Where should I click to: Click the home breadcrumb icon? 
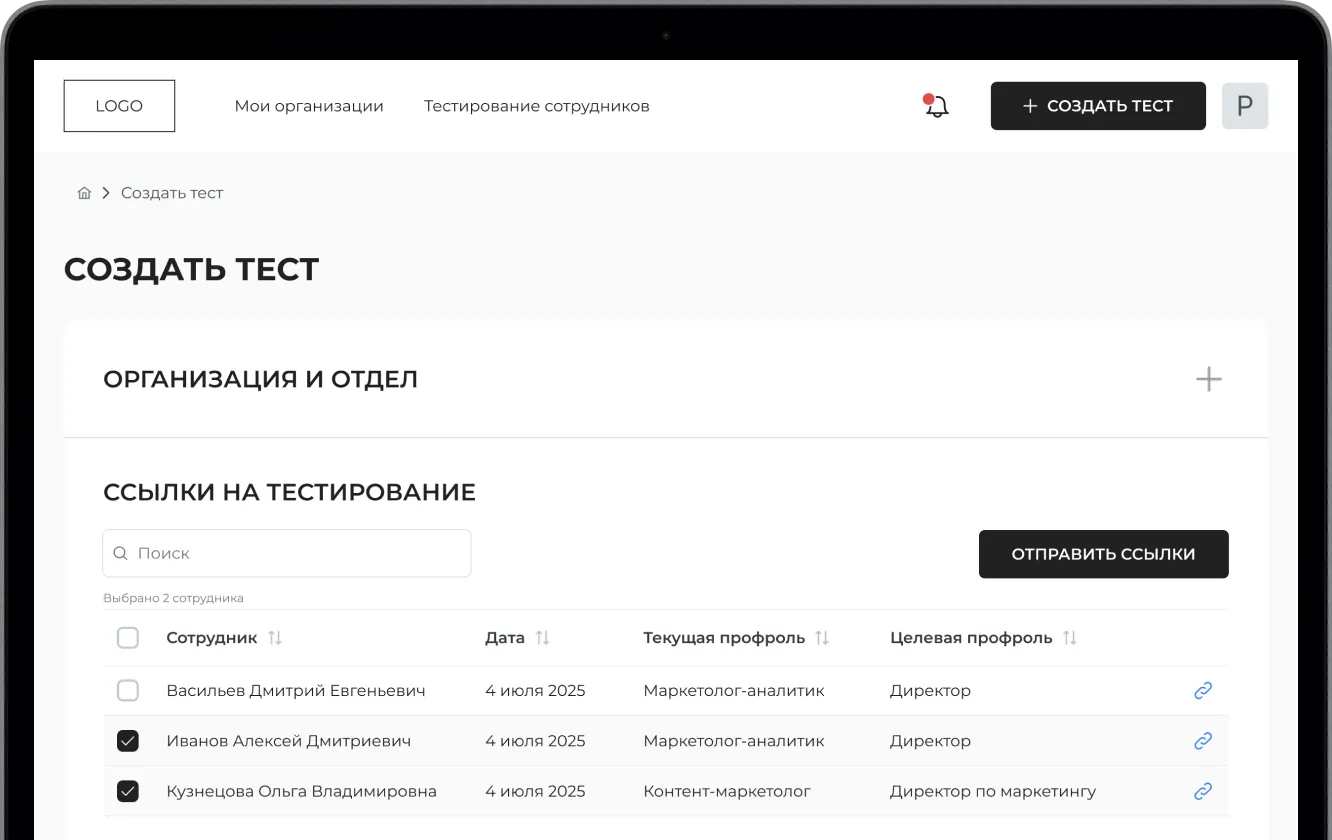[84, 193]
